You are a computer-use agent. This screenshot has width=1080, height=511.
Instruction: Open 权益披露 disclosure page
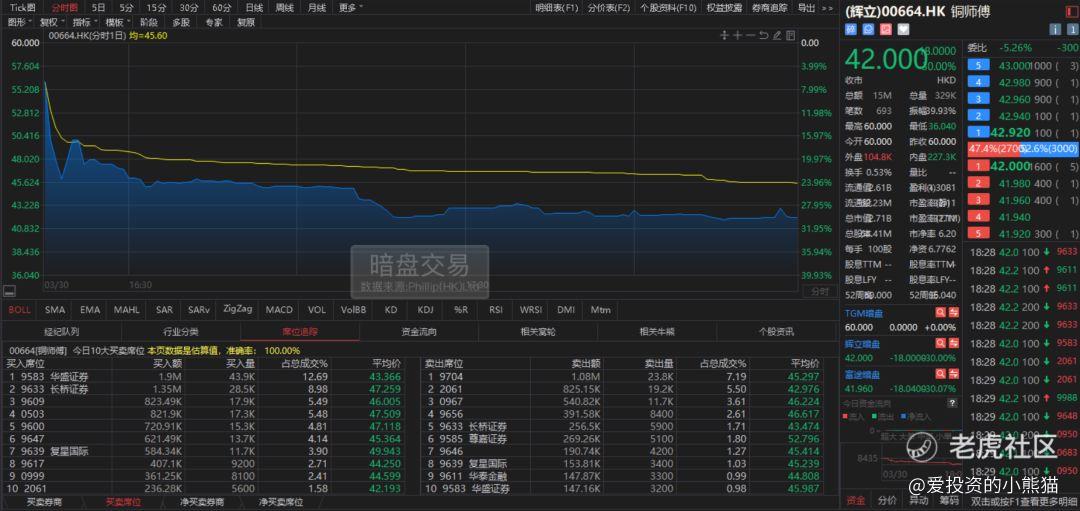click(x=725, y=8)
